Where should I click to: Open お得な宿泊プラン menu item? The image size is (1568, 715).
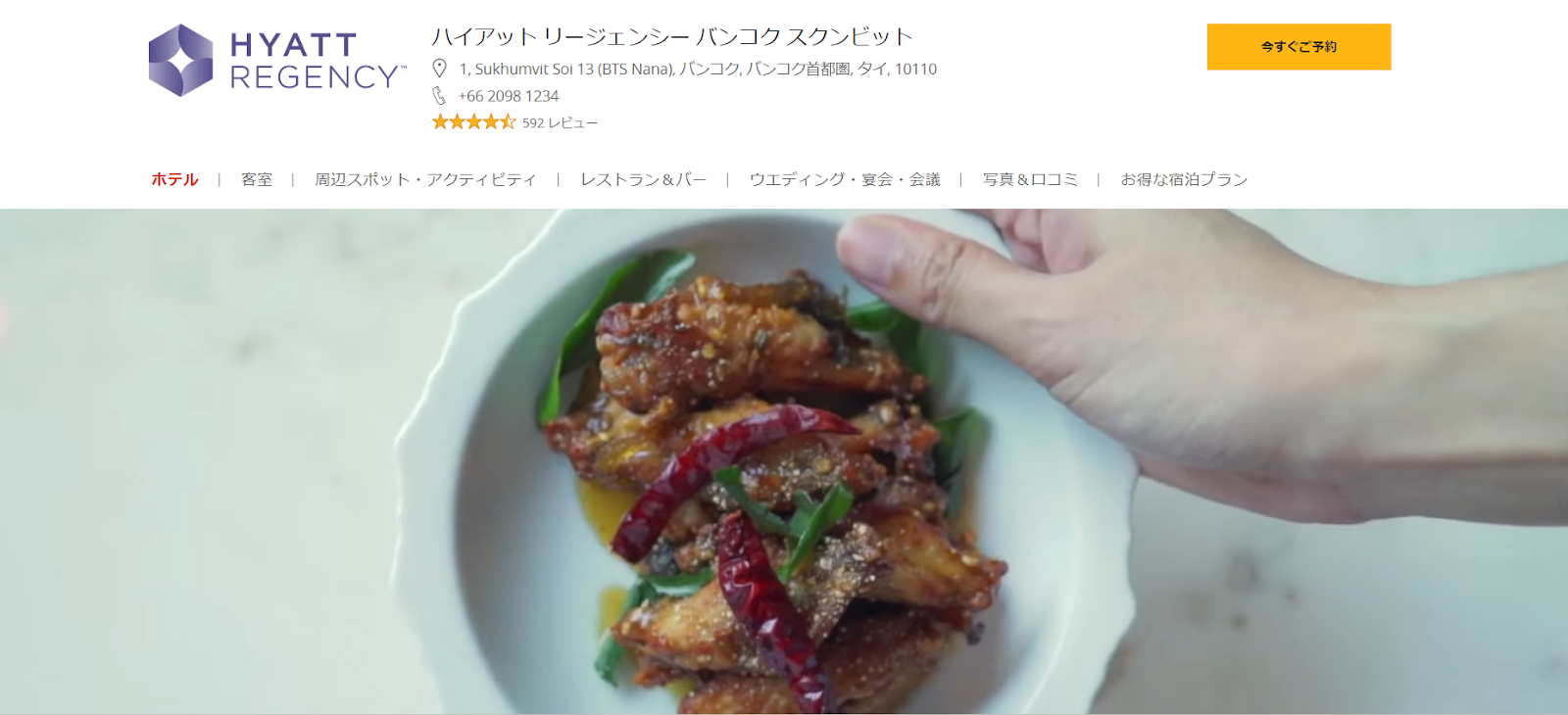pyautogui.click(x=1184, y=179)
